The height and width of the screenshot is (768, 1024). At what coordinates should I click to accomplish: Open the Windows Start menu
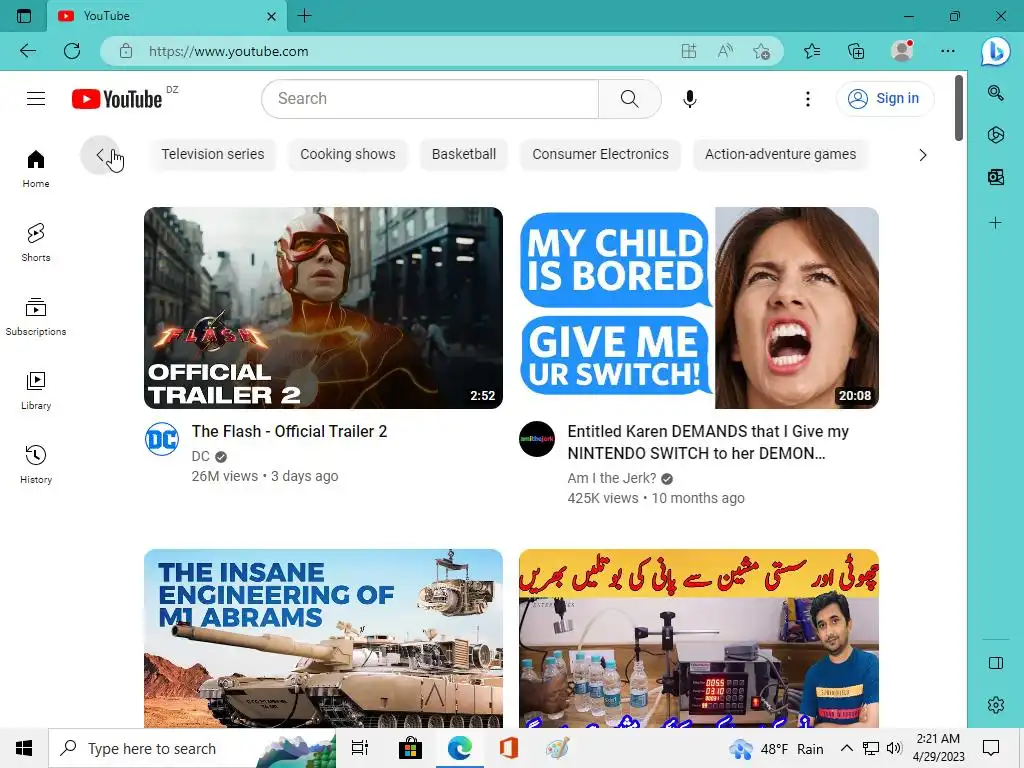coord(24,748)
